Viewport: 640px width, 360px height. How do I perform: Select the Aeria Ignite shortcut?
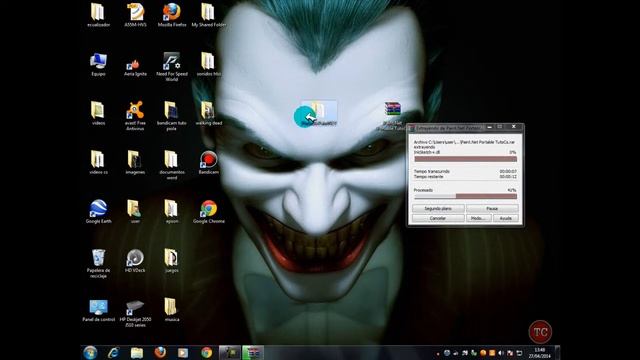pos(135,67)
